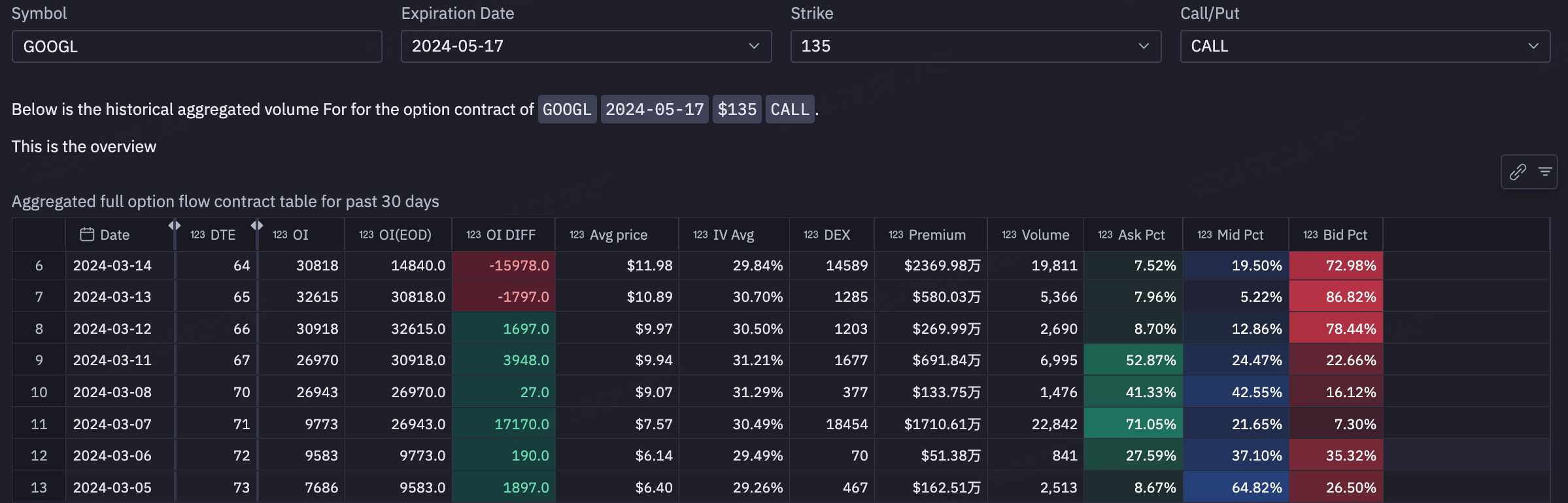Screen dimensions: 1568x503
Task: Click Ask Pct cell 71.05%
Action: coord(1133,424)
